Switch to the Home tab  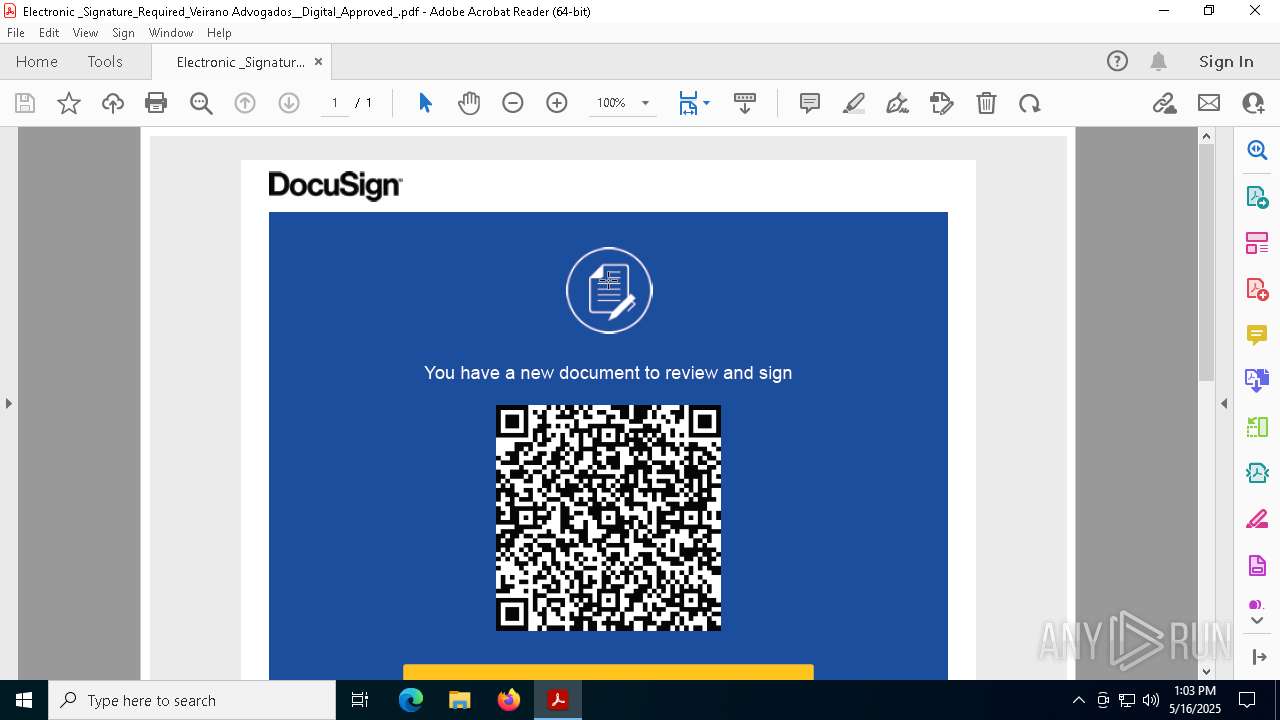[x=37, y=61]
